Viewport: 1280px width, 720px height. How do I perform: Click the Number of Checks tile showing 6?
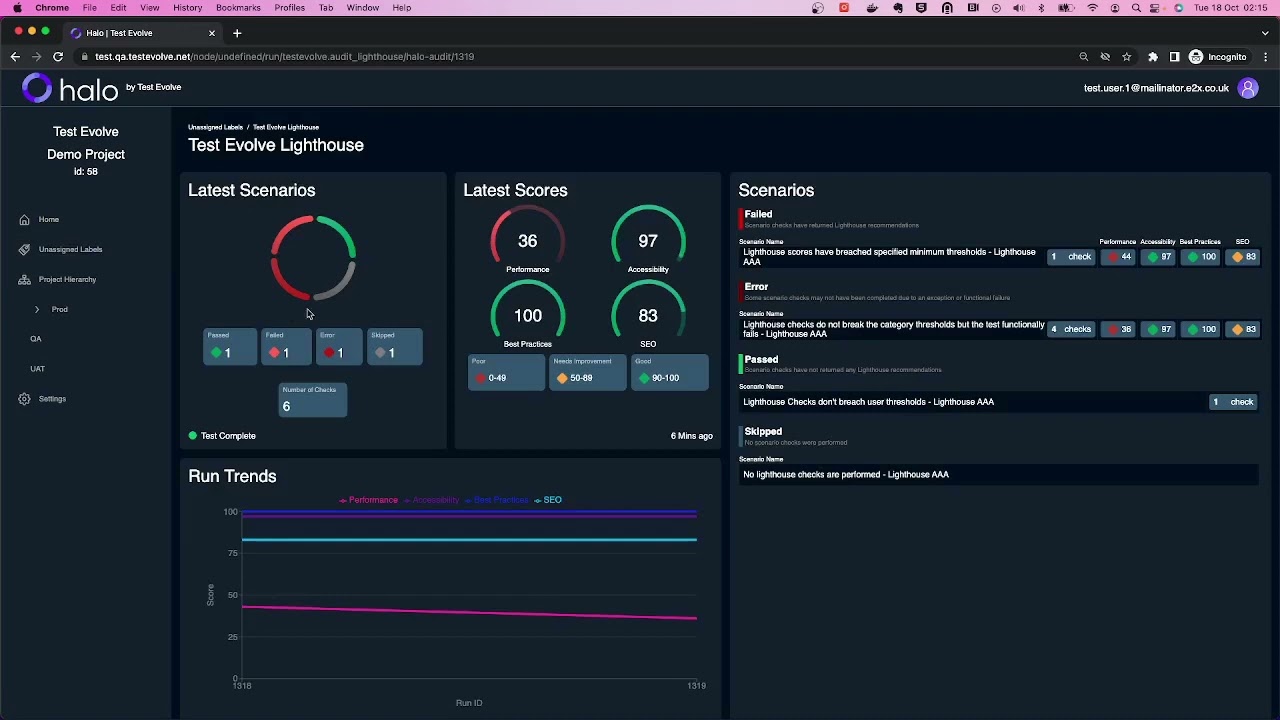[313, 400]
